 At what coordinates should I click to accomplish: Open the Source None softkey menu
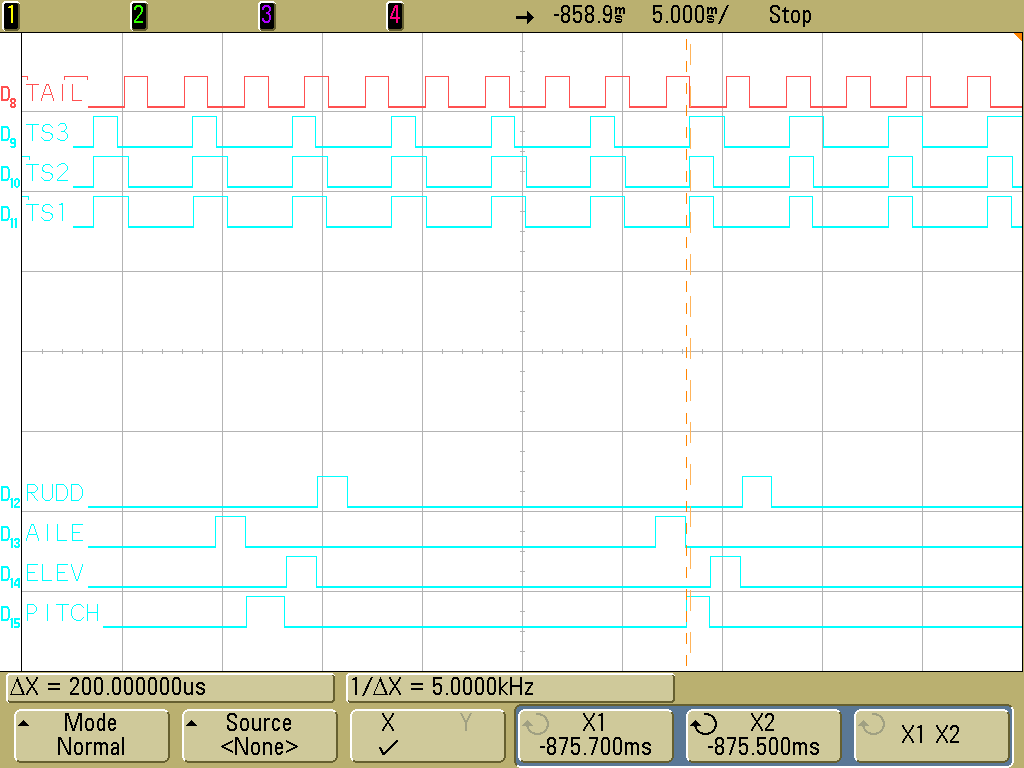pos(259,735)
